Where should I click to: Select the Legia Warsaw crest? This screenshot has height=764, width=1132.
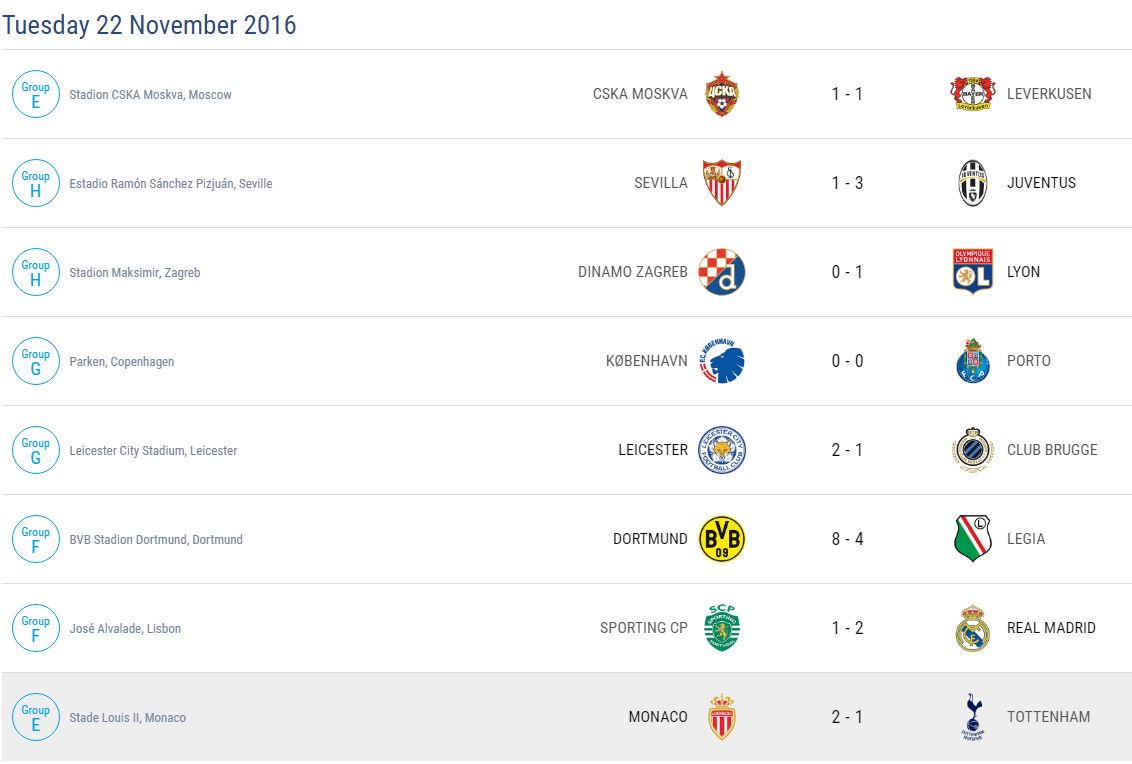[x=972, y=539]
